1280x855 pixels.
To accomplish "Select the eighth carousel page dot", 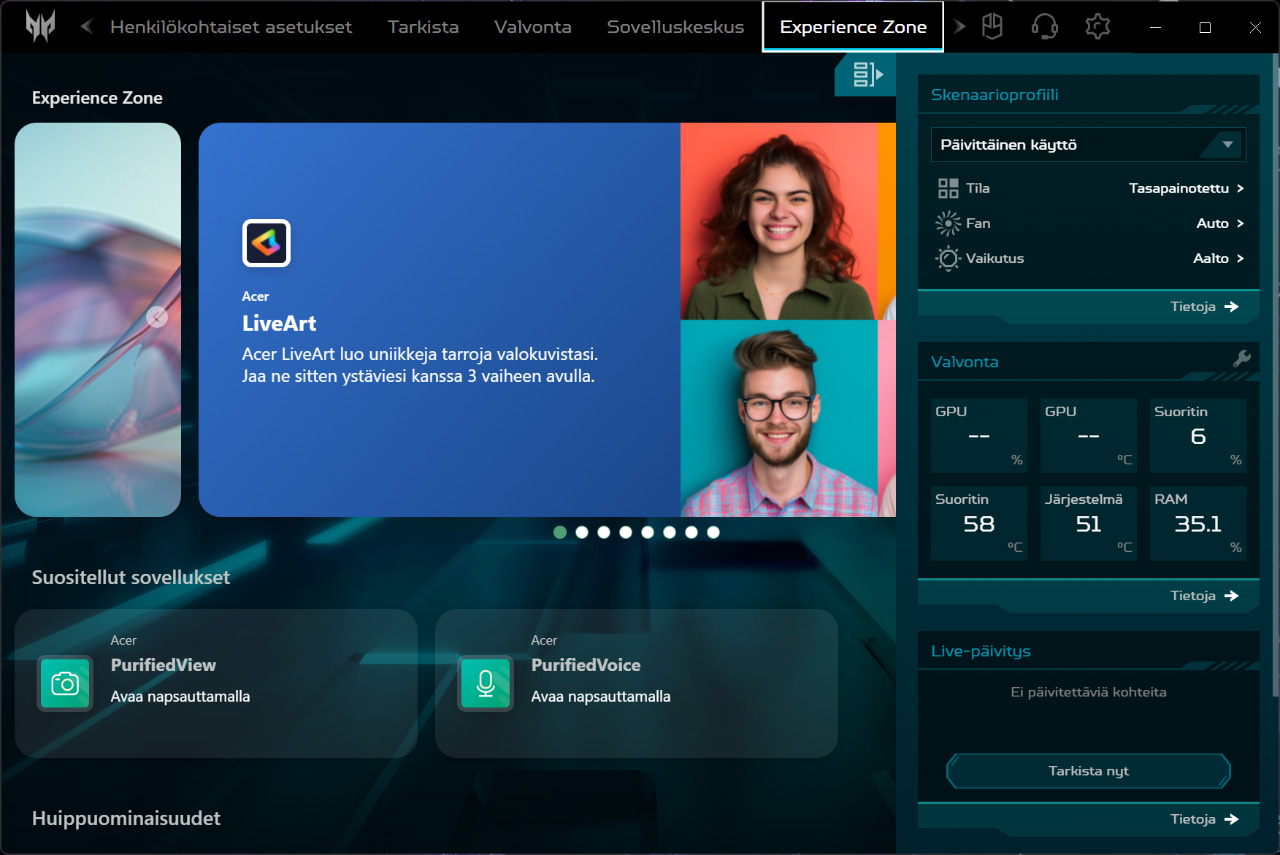I will click(714, 533).
